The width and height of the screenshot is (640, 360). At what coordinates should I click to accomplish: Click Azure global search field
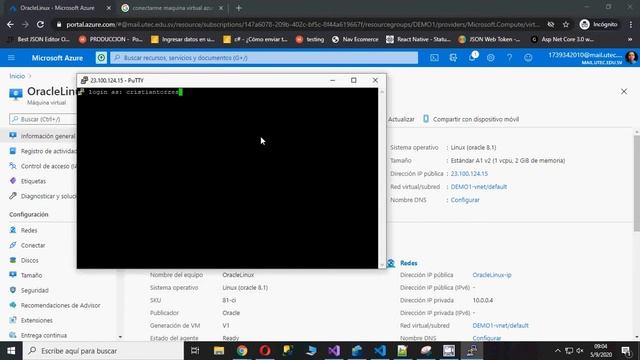pyautogui.click(x=264, y=58)
